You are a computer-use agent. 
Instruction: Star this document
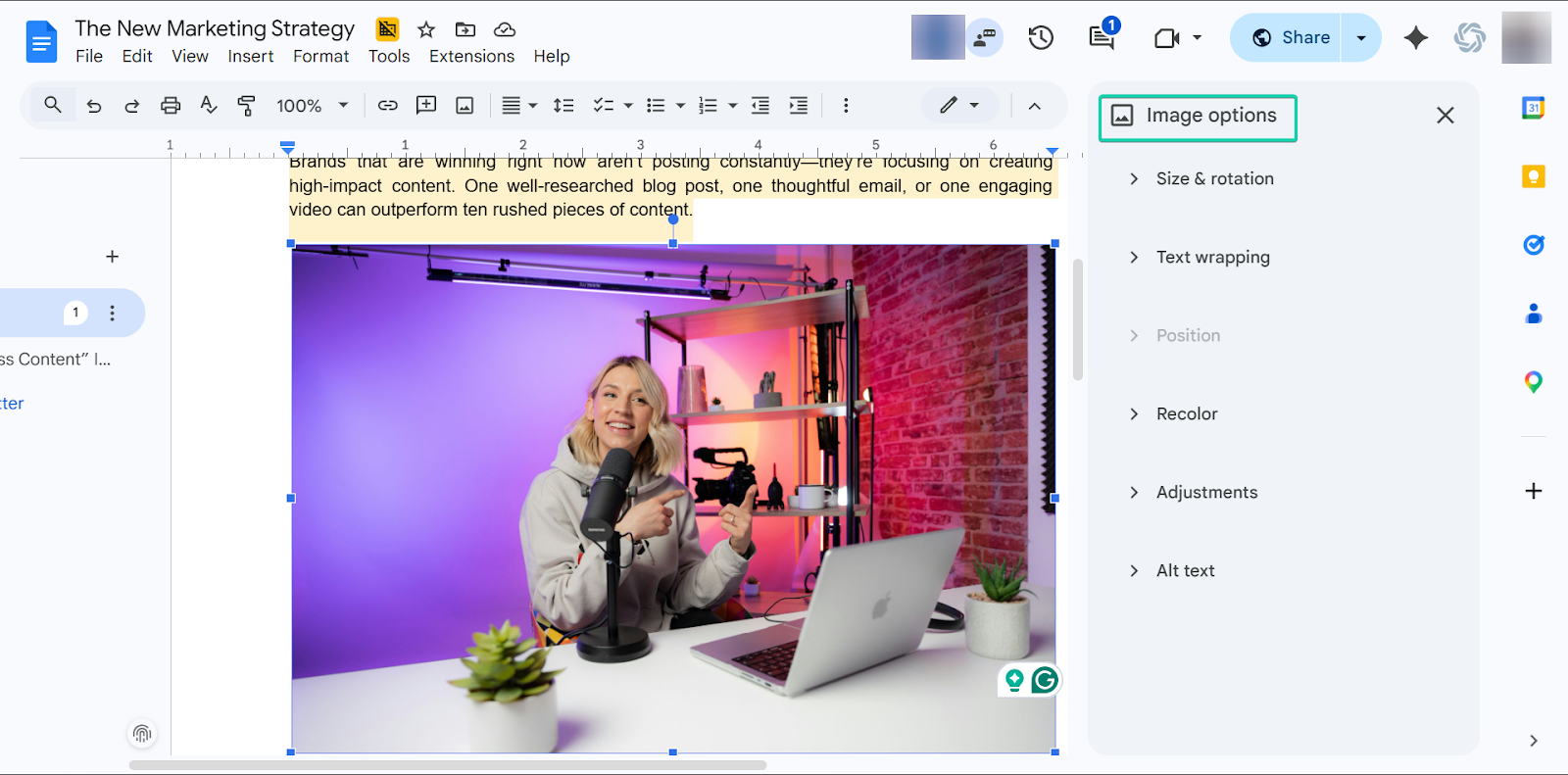pos(426,29)
